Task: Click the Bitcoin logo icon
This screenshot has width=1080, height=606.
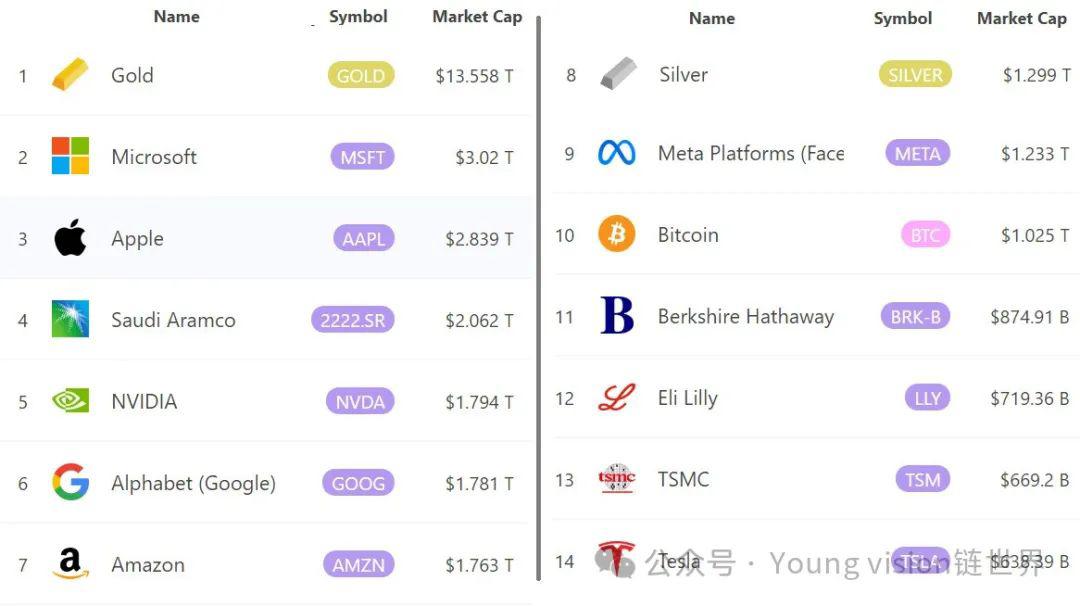Action: click(616, 233)
